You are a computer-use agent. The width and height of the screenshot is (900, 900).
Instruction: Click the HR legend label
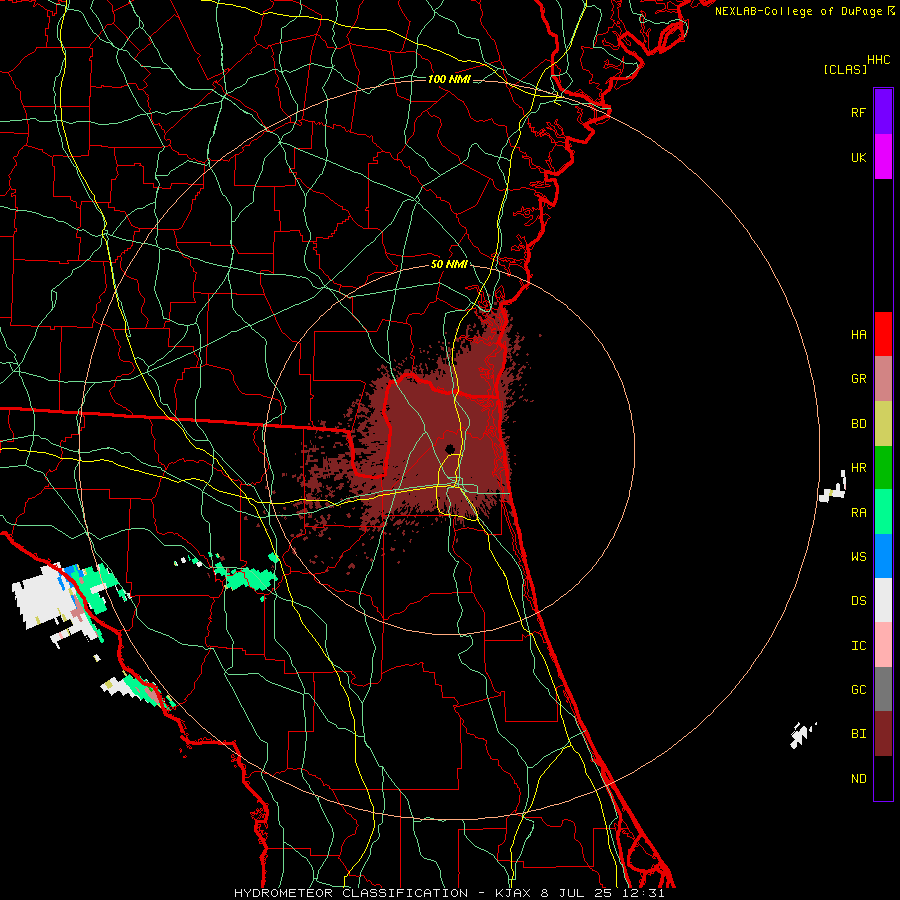pos(859,468)
